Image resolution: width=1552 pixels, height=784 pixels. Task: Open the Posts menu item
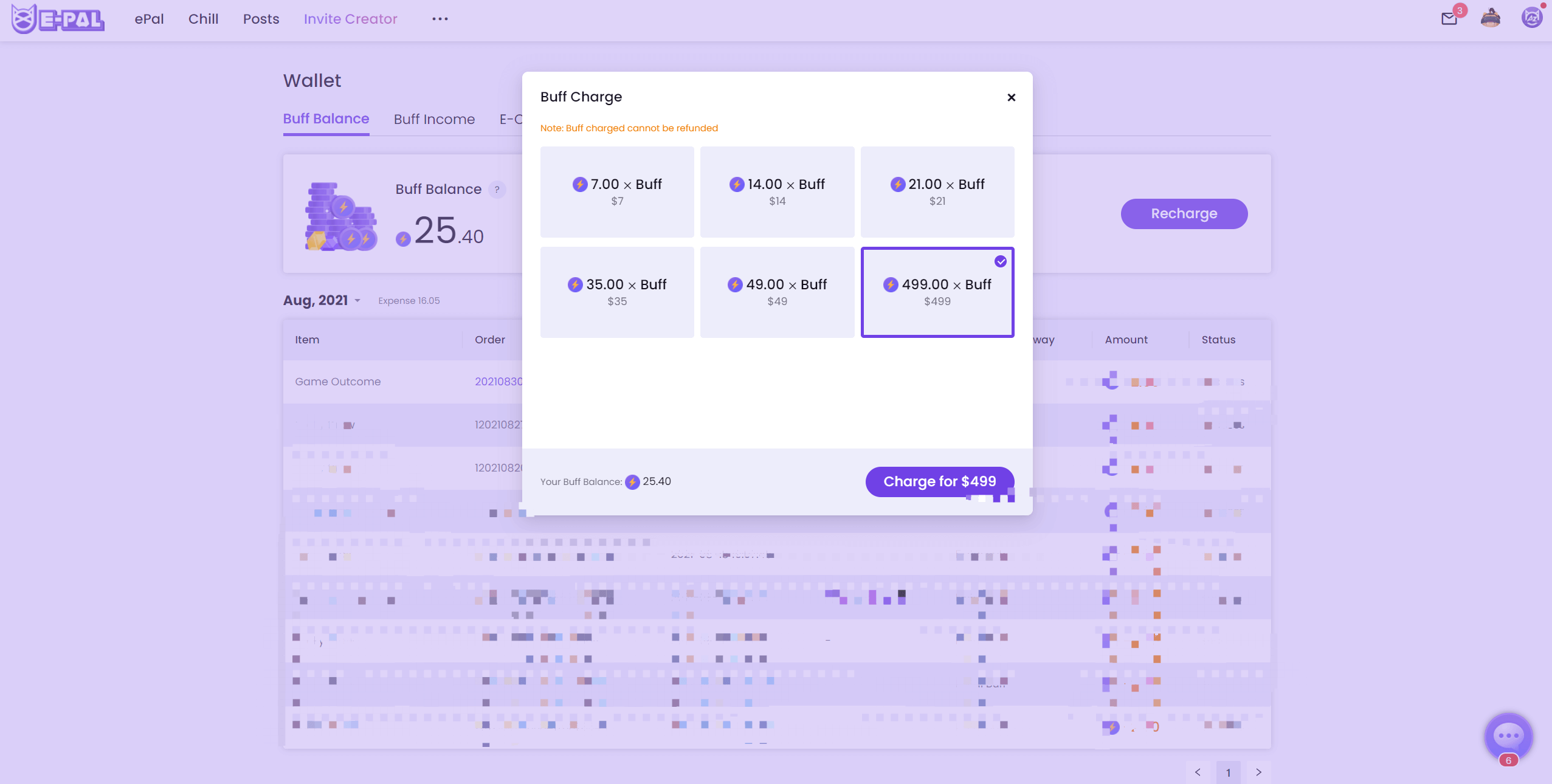pos(260,19)
